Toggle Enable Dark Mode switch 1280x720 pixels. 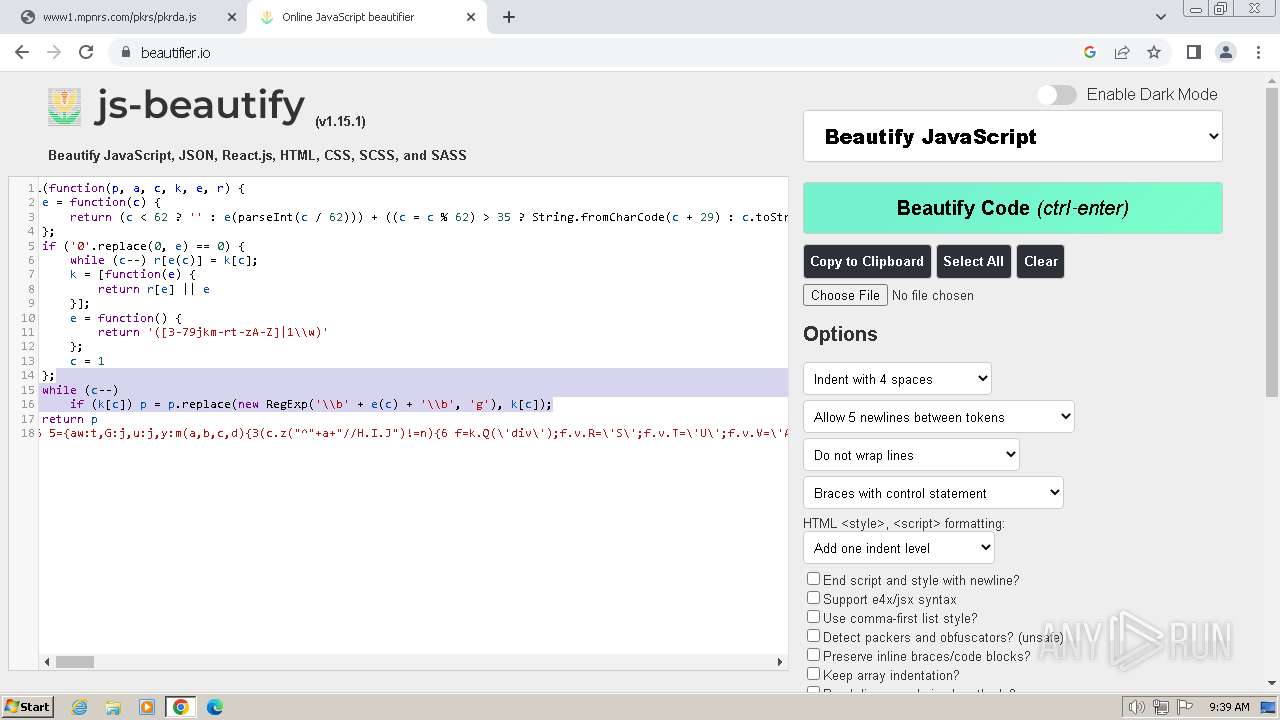click(1057, 95)
